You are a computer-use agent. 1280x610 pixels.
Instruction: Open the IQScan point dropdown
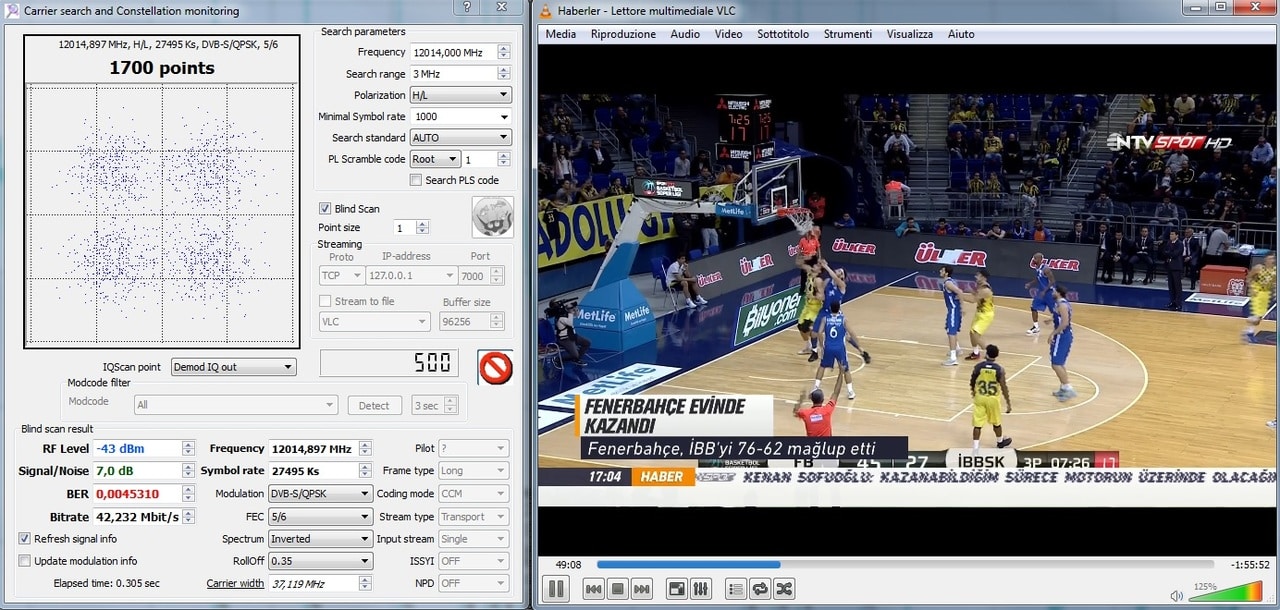(x=234, y=367)
